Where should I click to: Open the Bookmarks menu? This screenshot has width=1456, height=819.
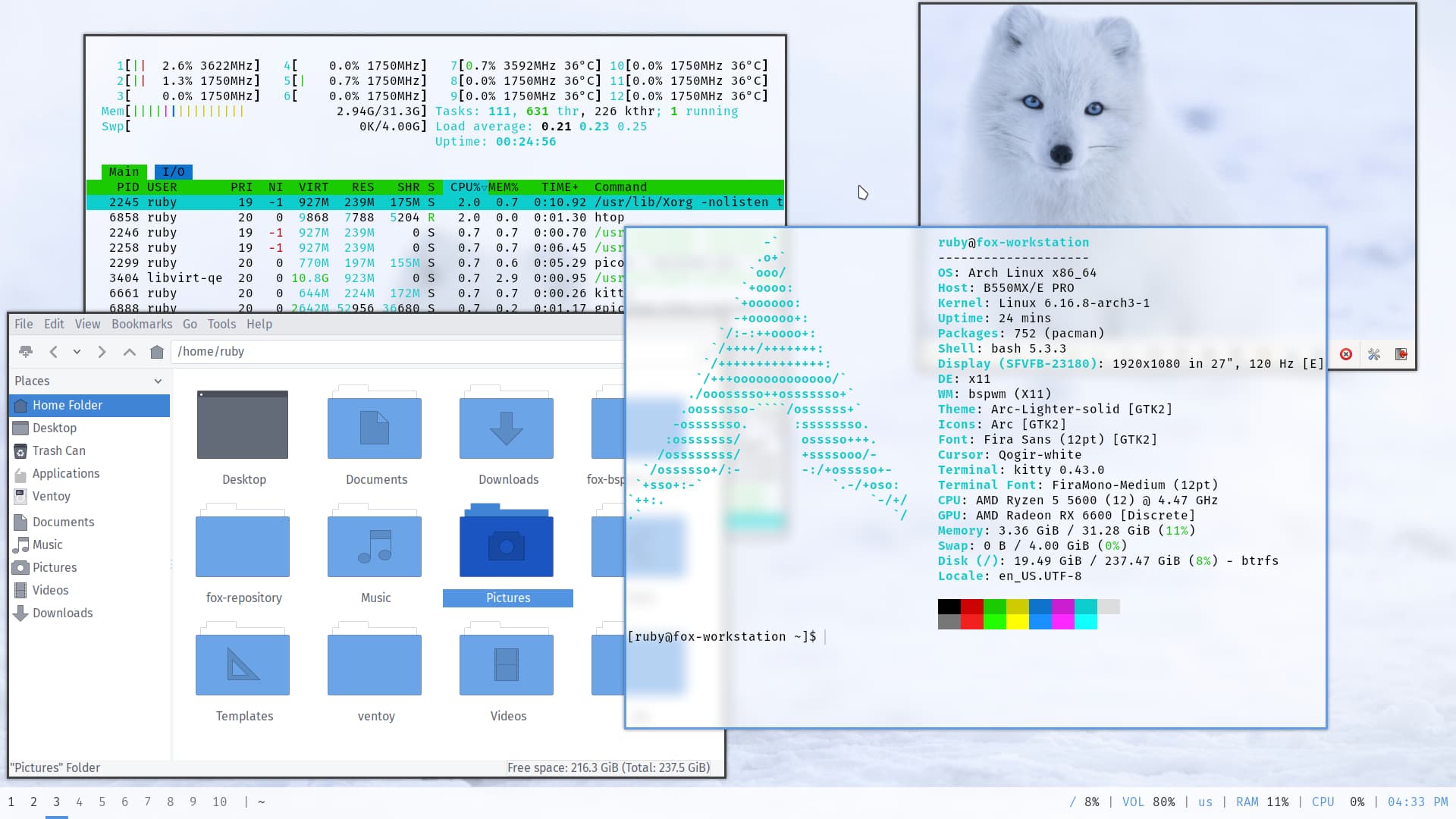[x=142, y=324]
